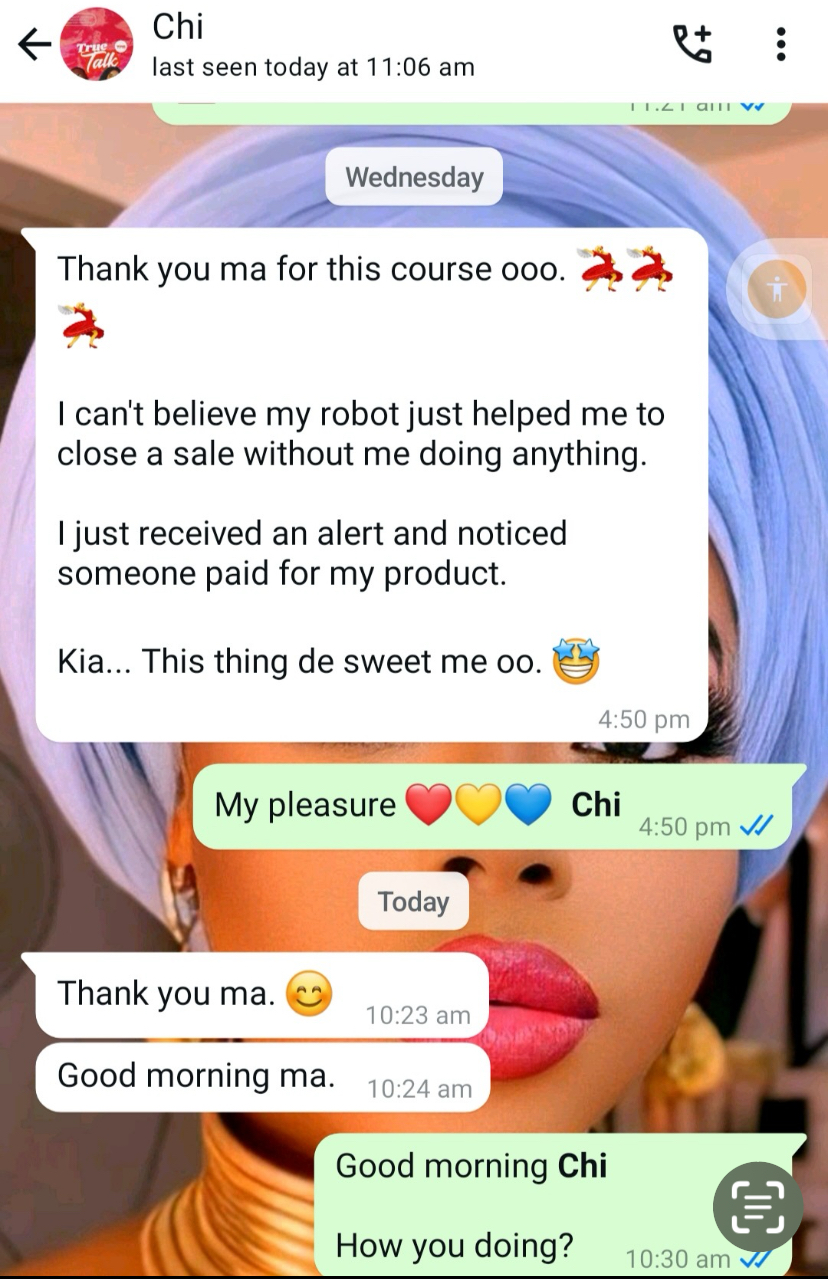
Task: Tap the last seen today status text
Action: pos(313,68)
